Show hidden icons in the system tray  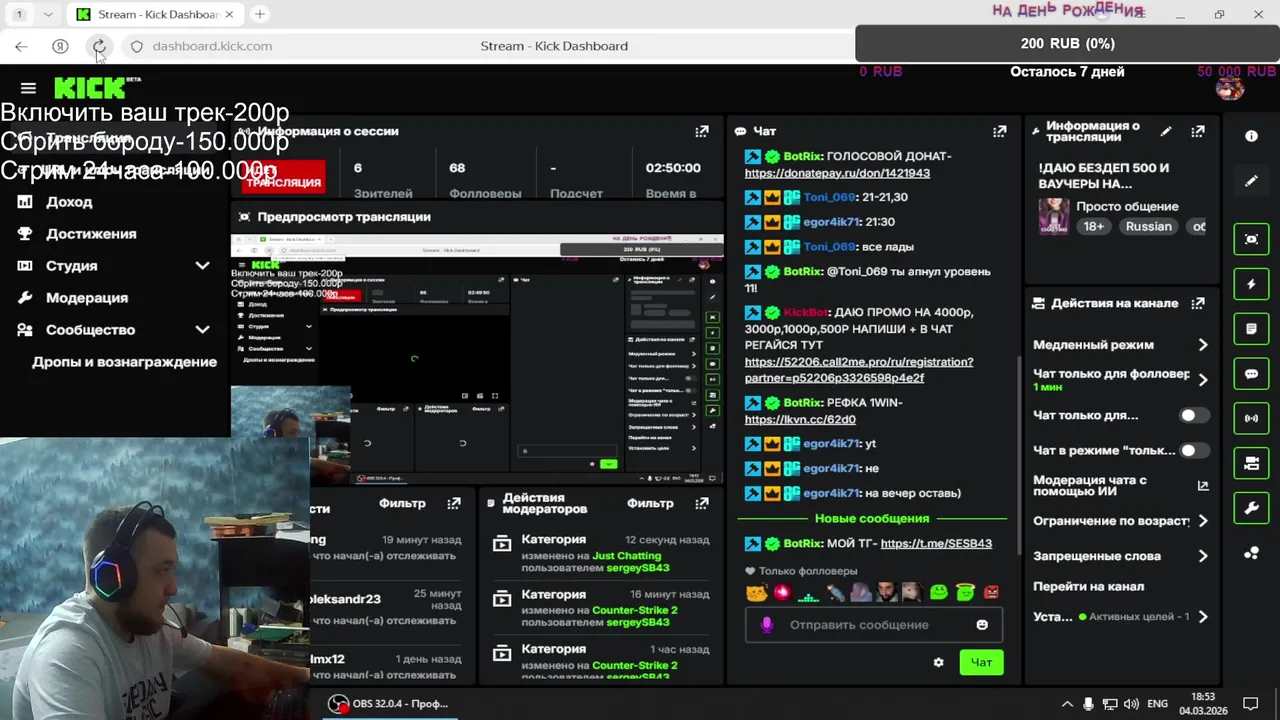(x=1067, y=704)
